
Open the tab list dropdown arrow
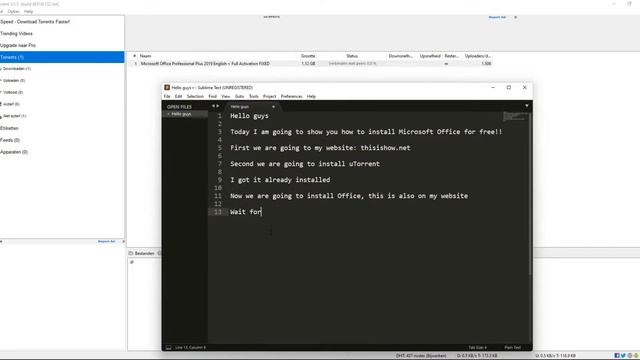(527, 106)
